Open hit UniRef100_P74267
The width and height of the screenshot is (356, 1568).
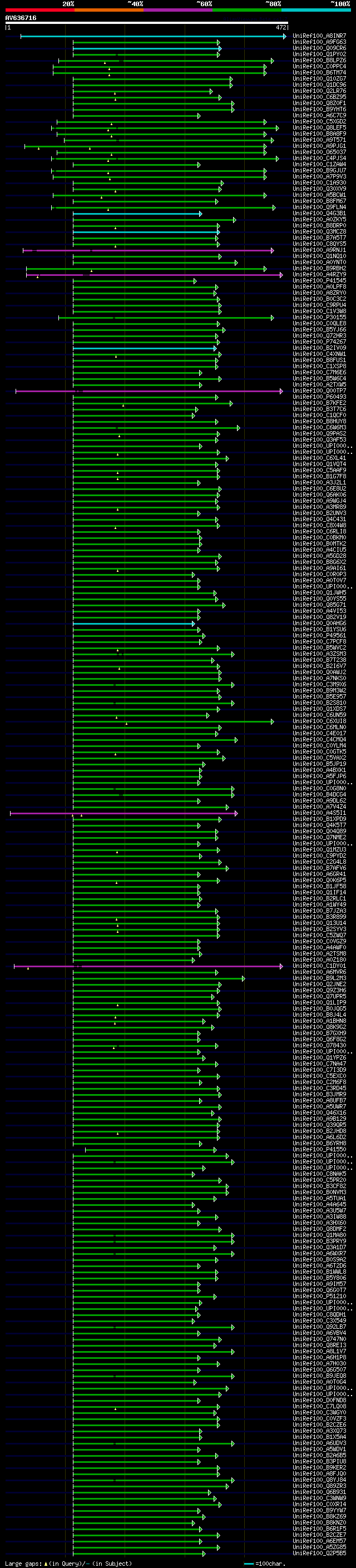click(319, 342)
